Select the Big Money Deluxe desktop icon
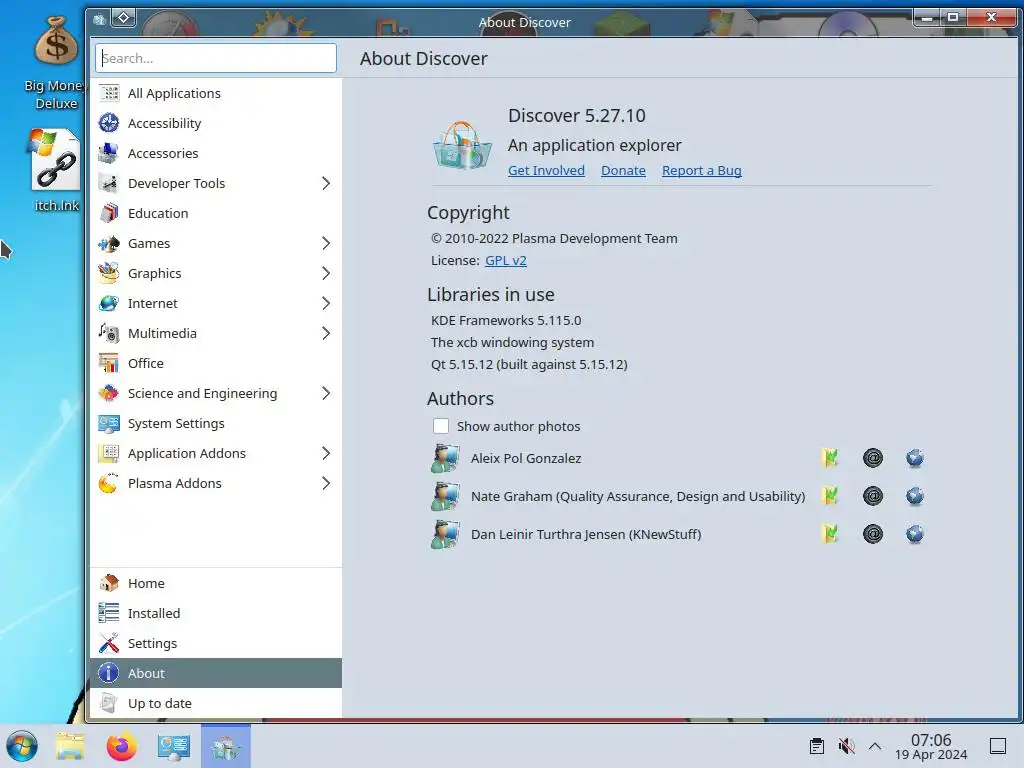1024x768 pixels. point(56,62)
